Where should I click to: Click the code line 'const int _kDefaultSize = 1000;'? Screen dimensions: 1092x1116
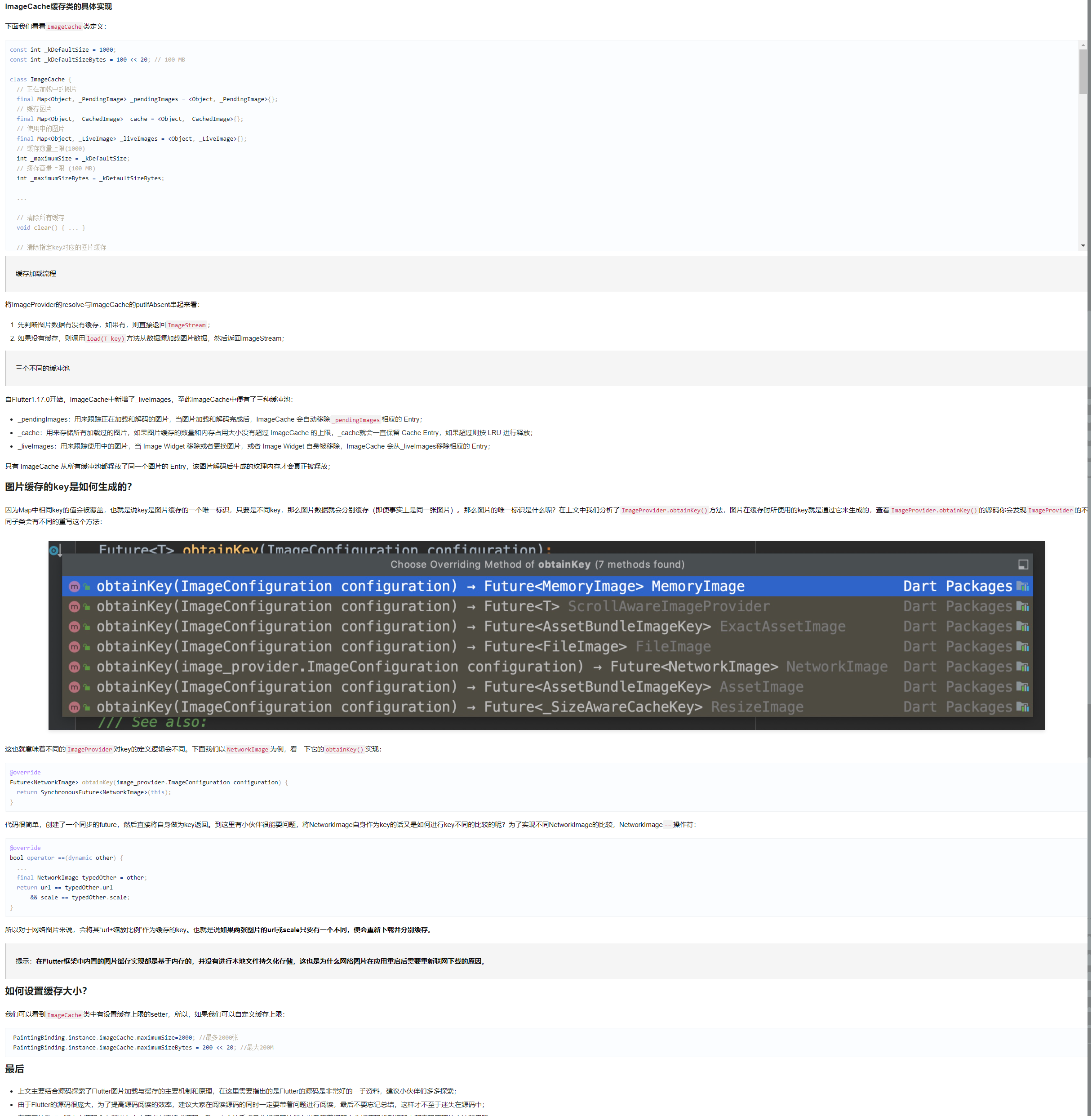62,50
